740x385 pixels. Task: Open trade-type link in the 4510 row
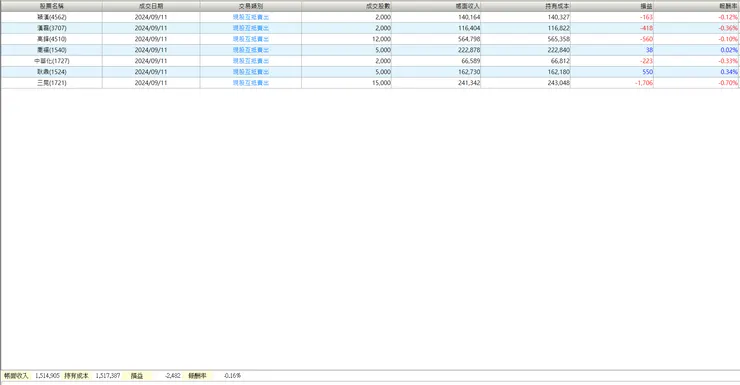click(251, 39)
